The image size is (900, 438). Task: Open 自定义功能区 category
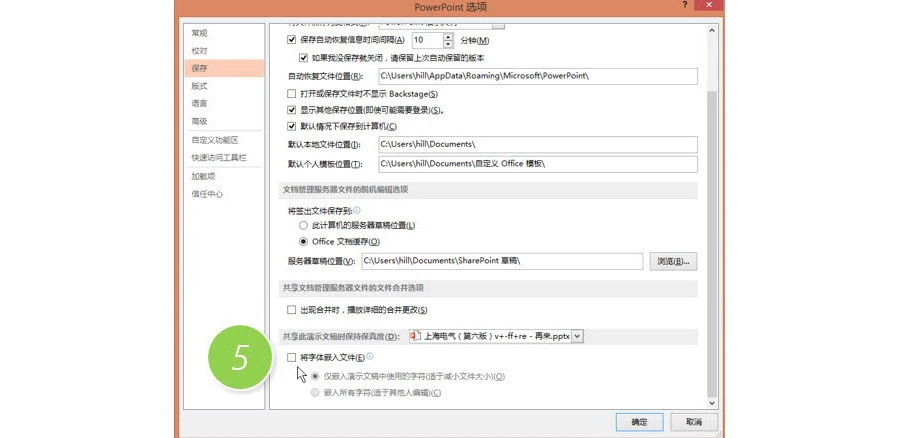tap(224, 140)
